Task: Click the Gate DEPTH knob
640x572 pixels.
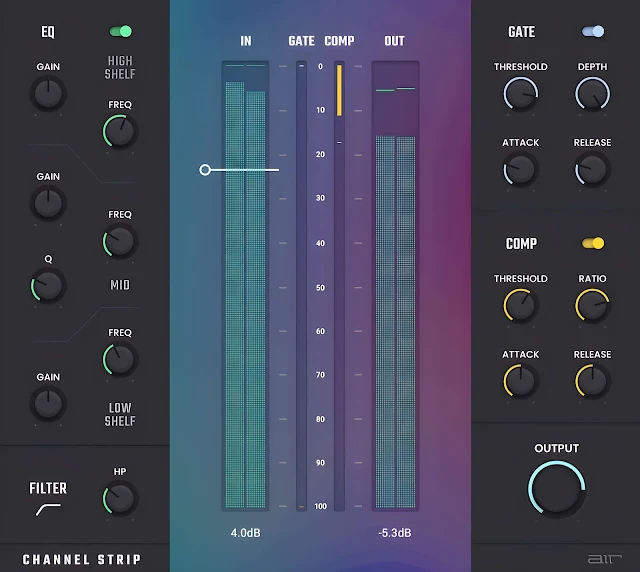Action: point(592,94)
